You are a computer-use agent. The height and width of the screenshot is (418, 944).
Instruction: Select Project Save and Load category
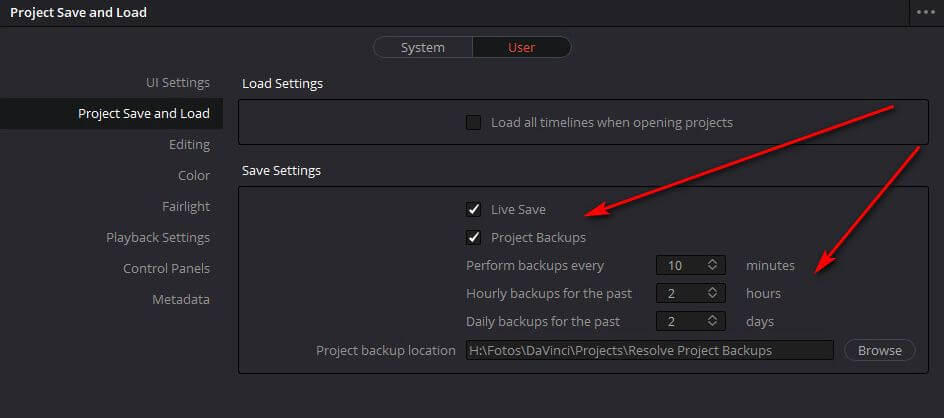[x=144, y=113]
